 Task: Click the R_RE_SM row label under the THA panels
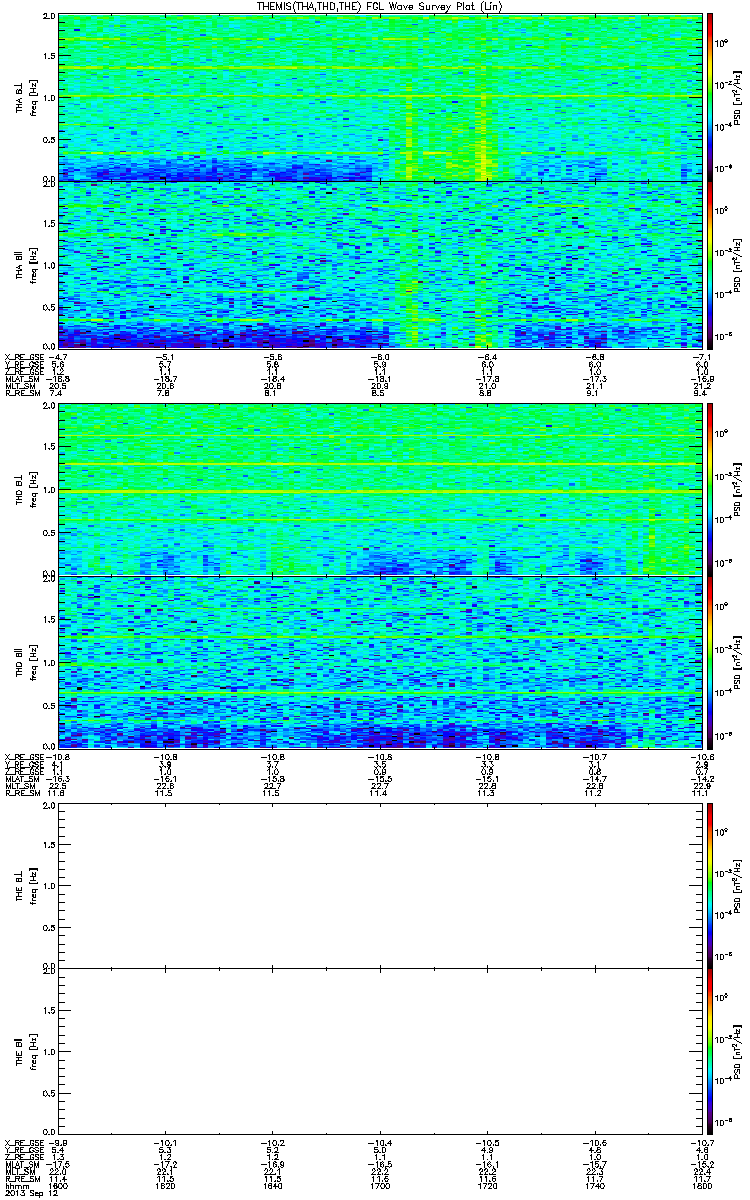pos(22,395)
